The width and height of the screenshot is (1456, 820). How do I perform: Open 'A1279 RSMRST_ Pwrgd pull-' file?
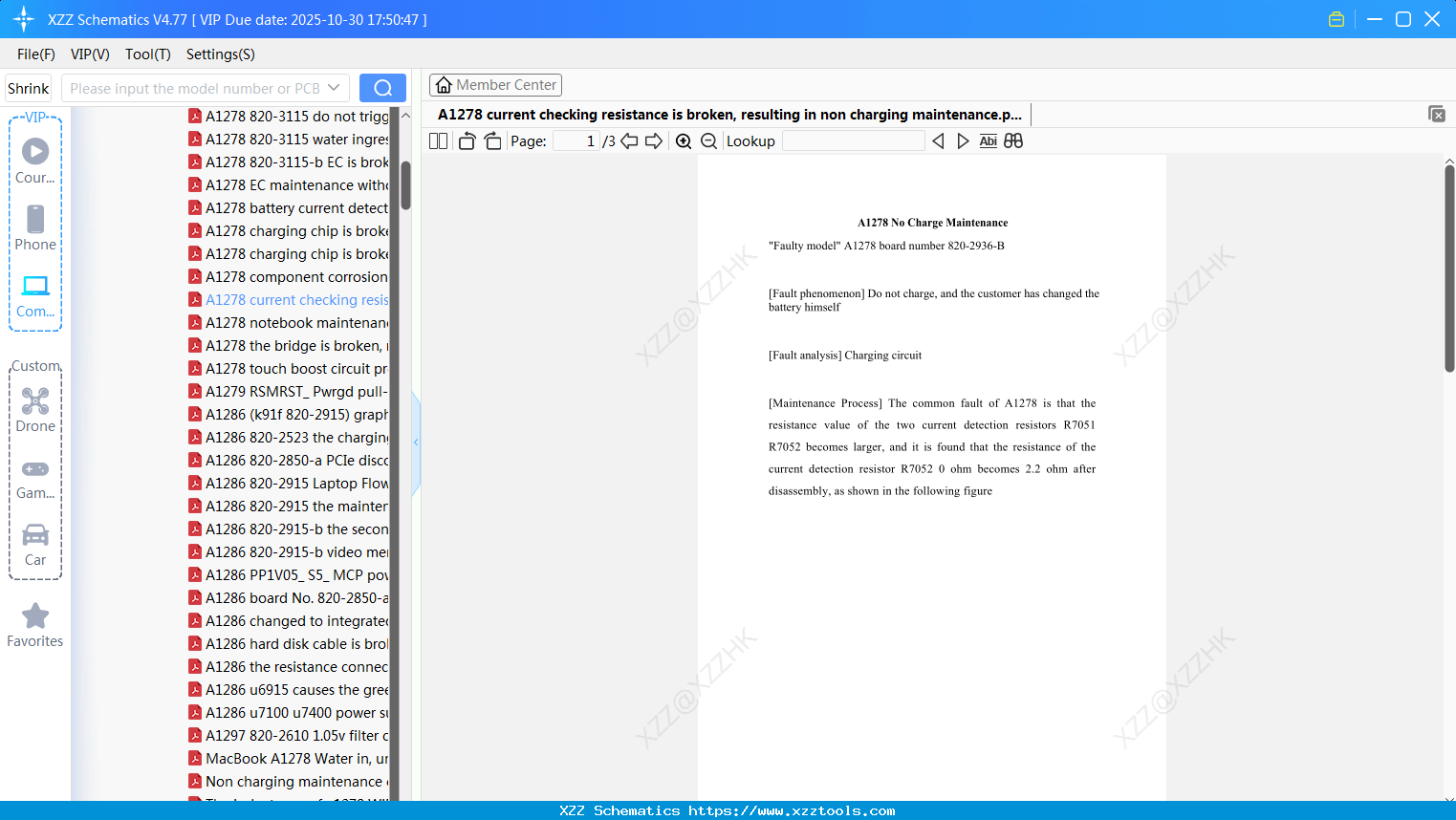289,392
